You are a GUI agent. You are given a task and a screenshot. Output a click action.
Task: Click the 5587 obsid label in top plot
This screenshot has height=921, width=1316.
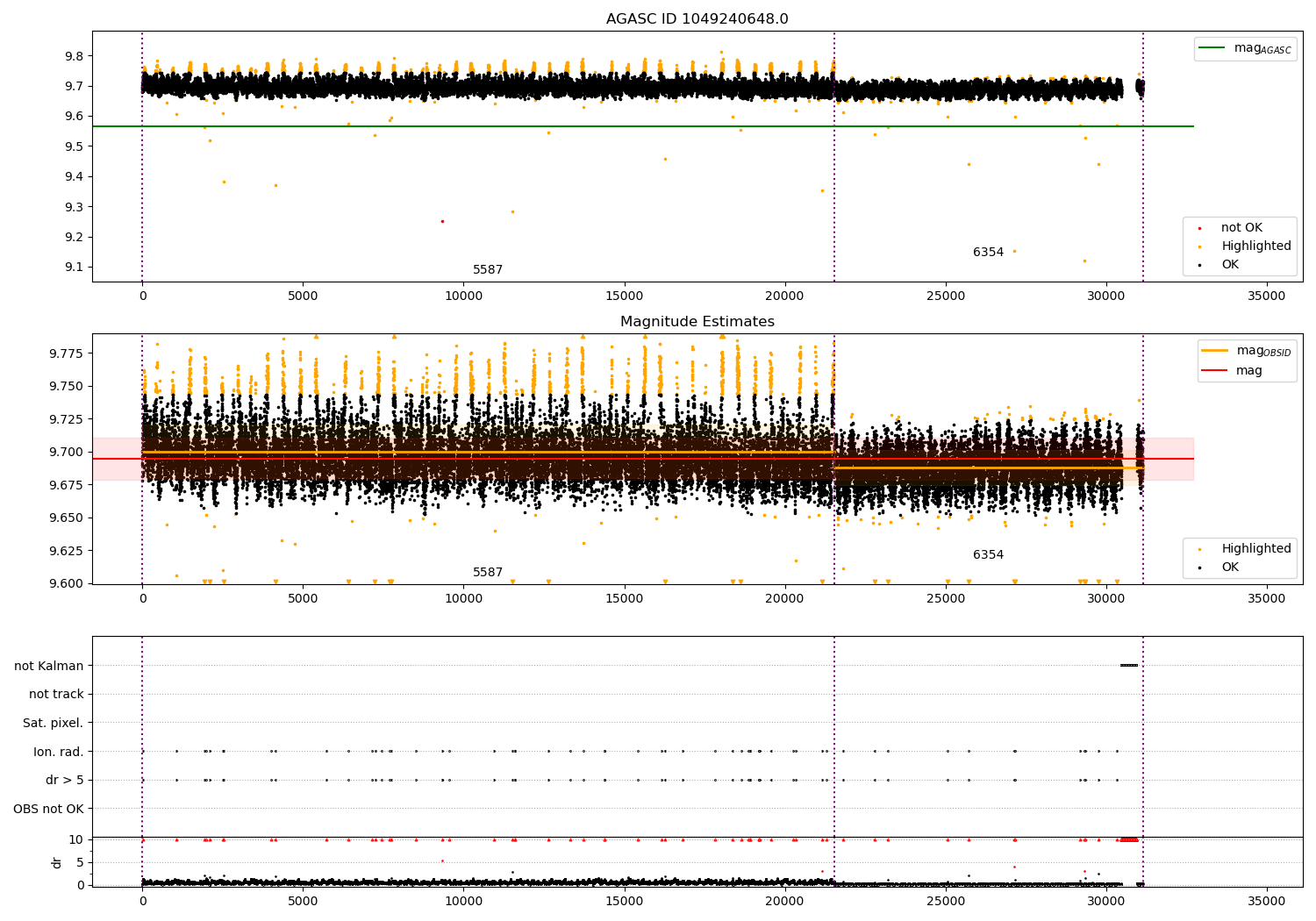488,270
